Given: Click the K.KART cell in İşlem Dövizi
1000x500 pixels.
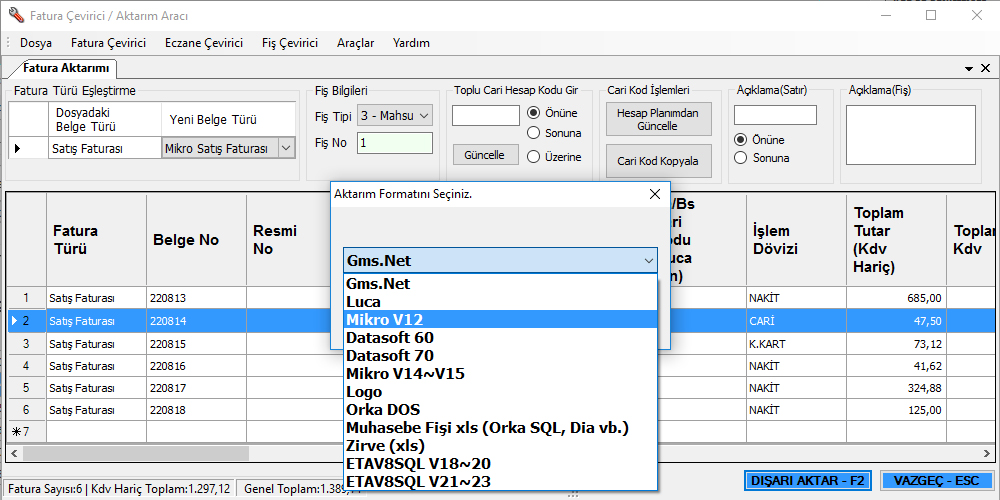Looking at the screenshot, I should [x=797, y=344].
